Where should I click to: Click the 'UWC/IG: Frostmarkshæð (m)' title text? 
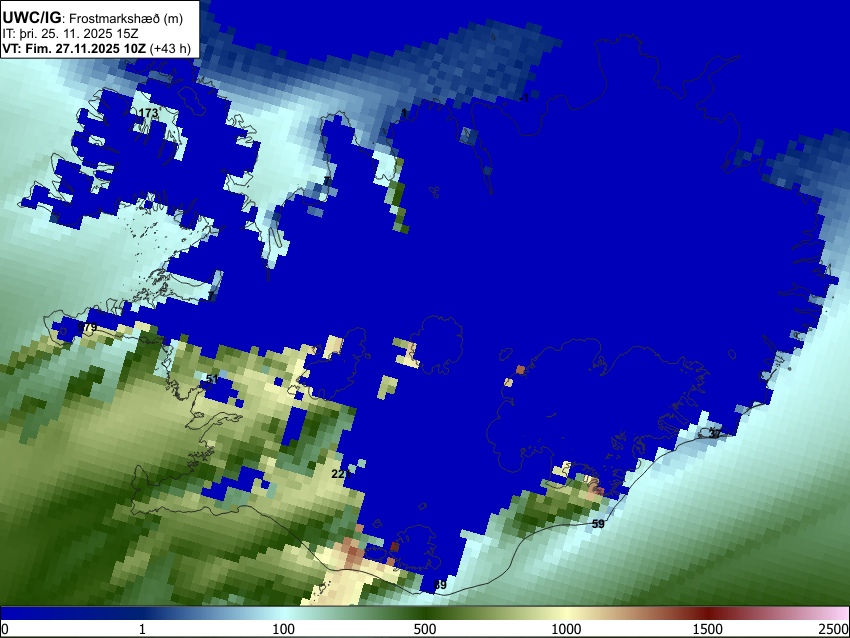93,18
